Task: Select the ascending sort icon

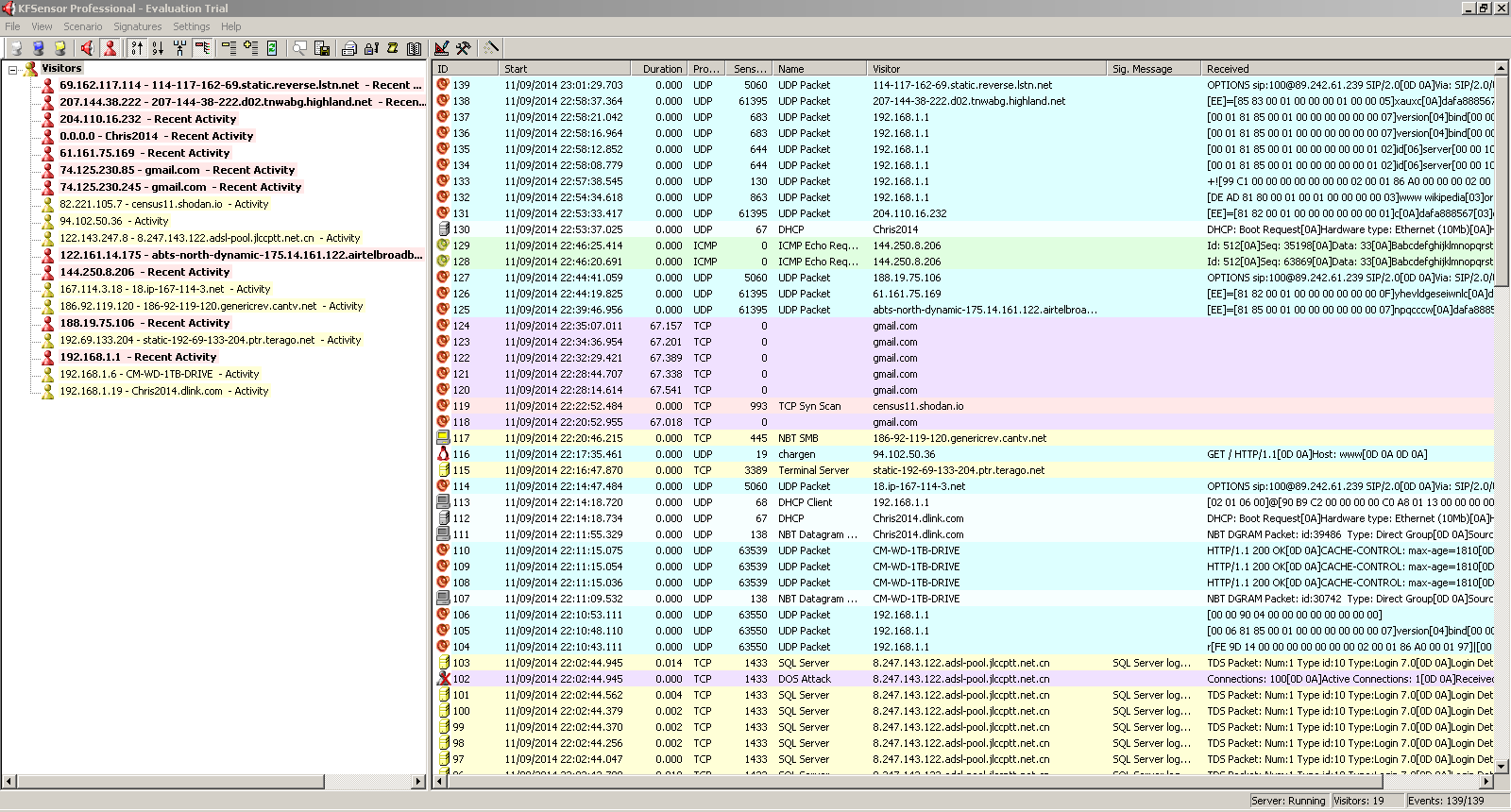Action: pyautogui.click(x=137, y=47)
